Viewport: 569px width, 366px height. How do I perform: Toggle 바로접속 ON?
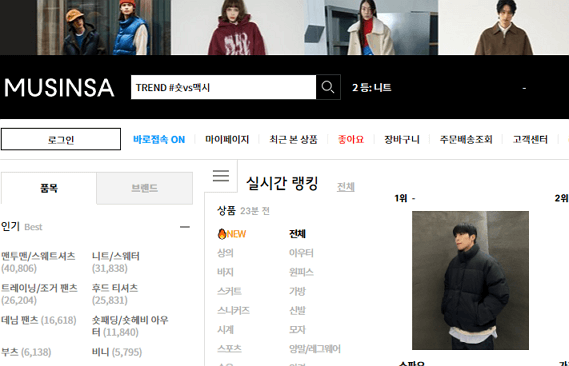click(x=159, y=140)
